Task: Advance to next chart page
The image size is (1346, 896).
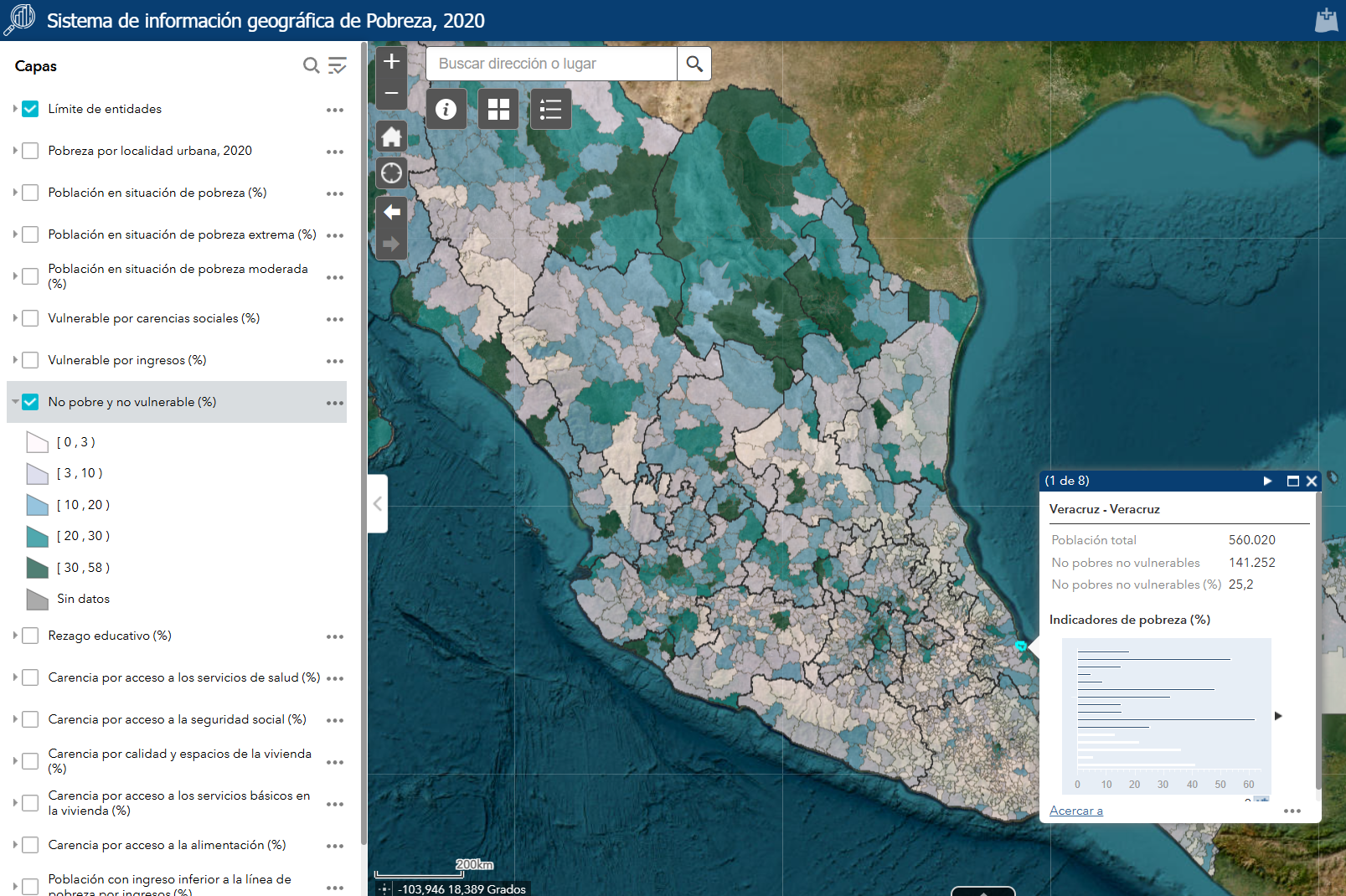Action: click(x=1278, y=716)
